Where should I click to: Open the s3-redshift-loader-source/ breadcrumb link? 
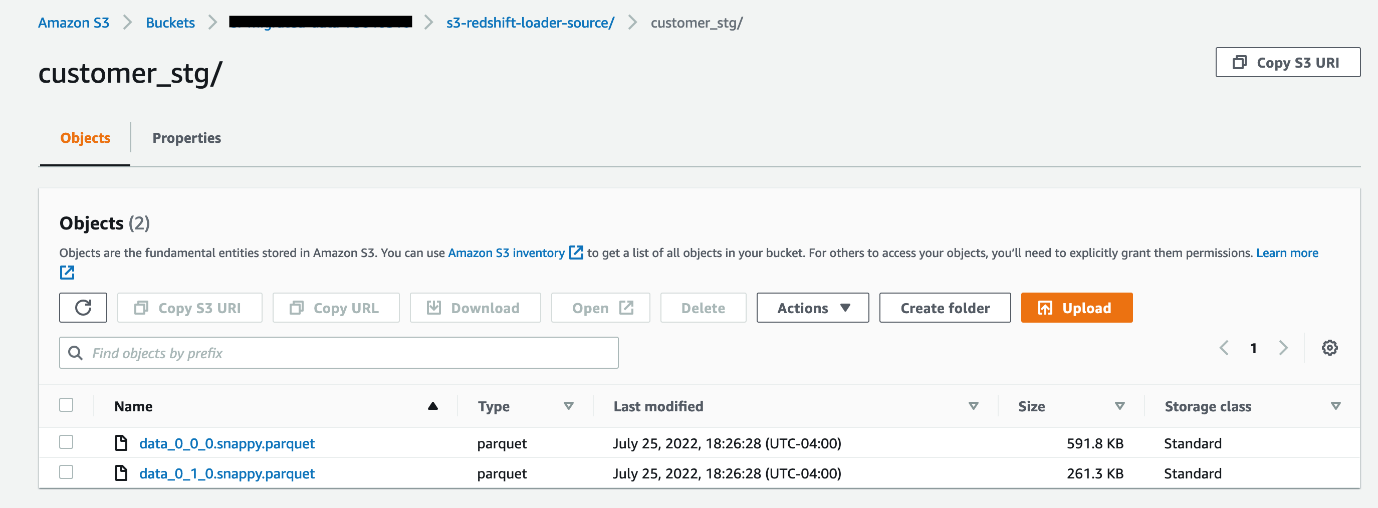point(530,22)
